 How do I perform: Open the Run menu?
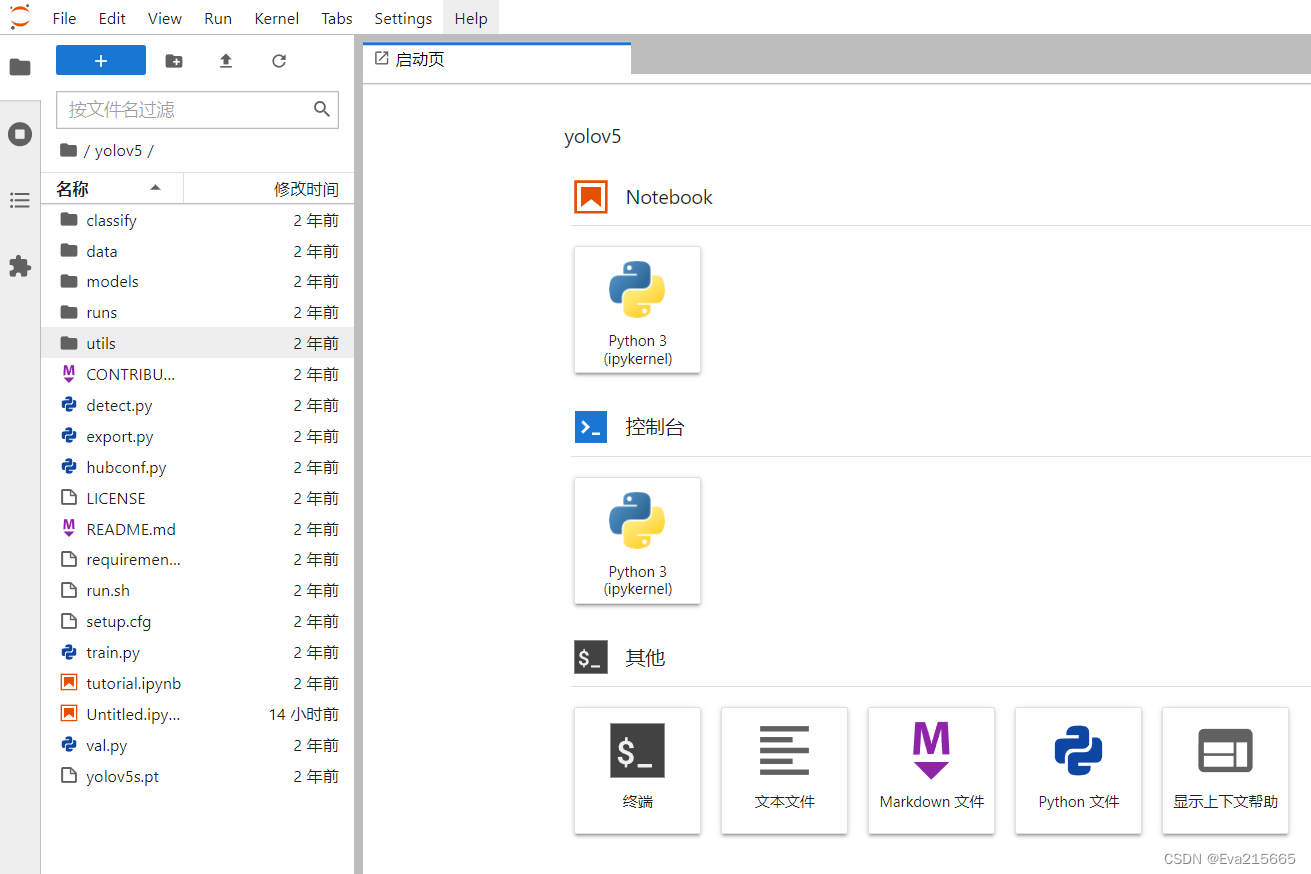click(x=218, y=18)
